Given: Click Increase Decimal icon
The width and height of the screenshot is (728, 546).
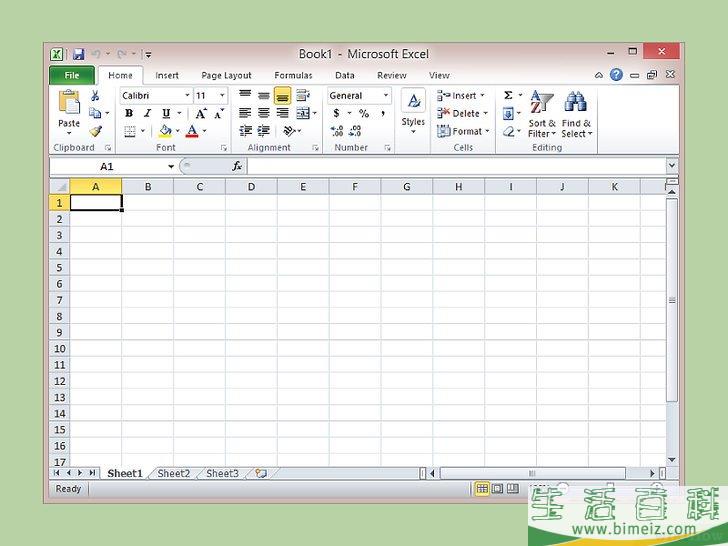Looking at the screenshot, I should click(x=337, y=131).
